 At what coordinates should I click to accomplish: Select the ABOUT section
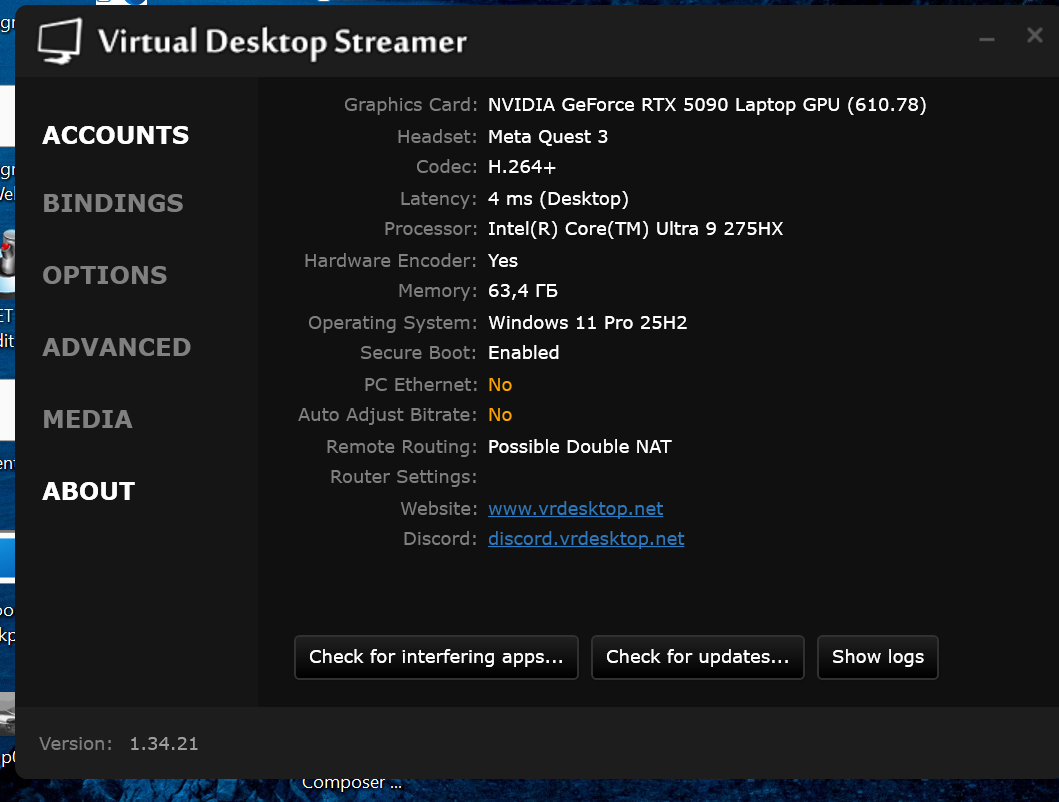89,491
